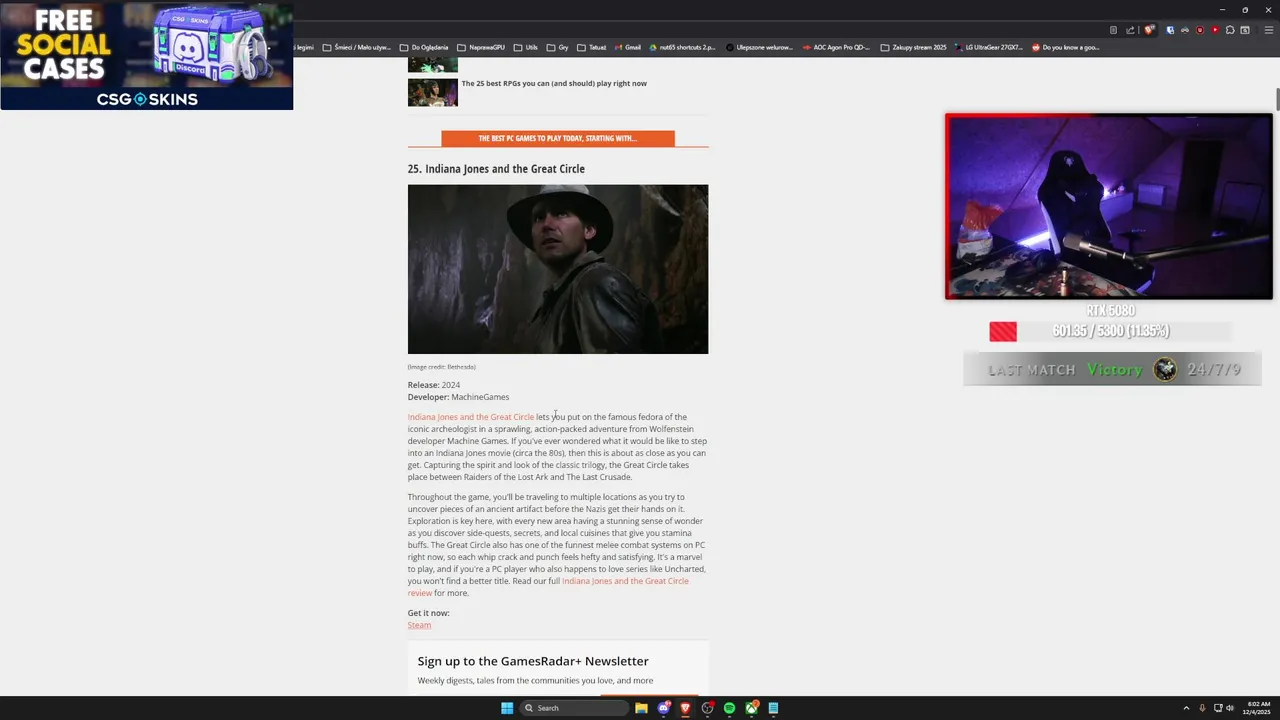Open Discord from the taskbar
The width and height of the screenshot is (1280, 720).
(663, 708)
